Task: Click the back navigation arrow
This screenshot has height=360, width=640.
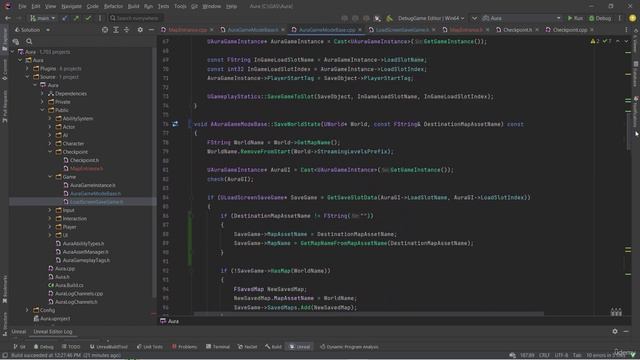Action: [x=8, y=18]
